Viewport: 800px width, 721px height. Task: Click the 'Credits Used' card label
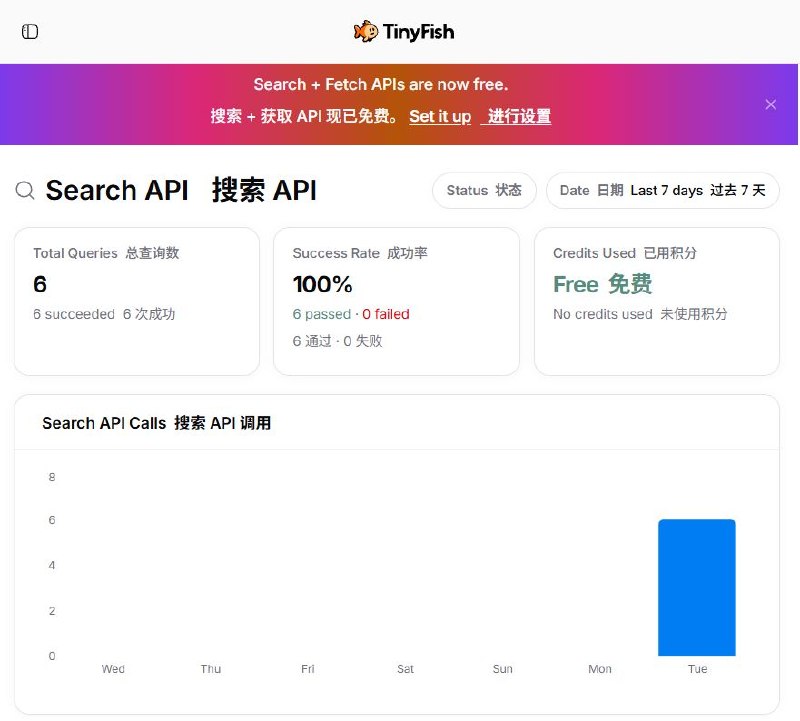[594, 253]
